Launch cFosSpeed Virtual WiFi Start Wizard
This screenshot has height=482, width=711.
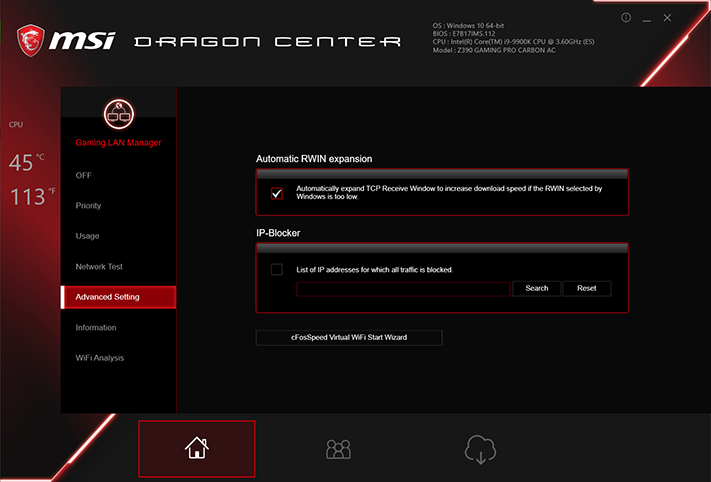pos(349,338)
